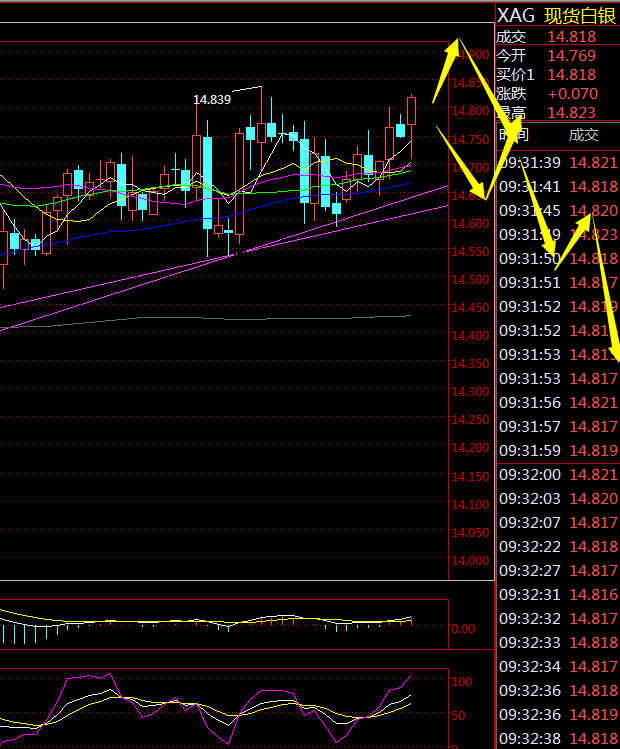Select the 最高 high value 14.823
Image resolution: width=620 pixels, height=749 pixels.
[x=572, y=113]
